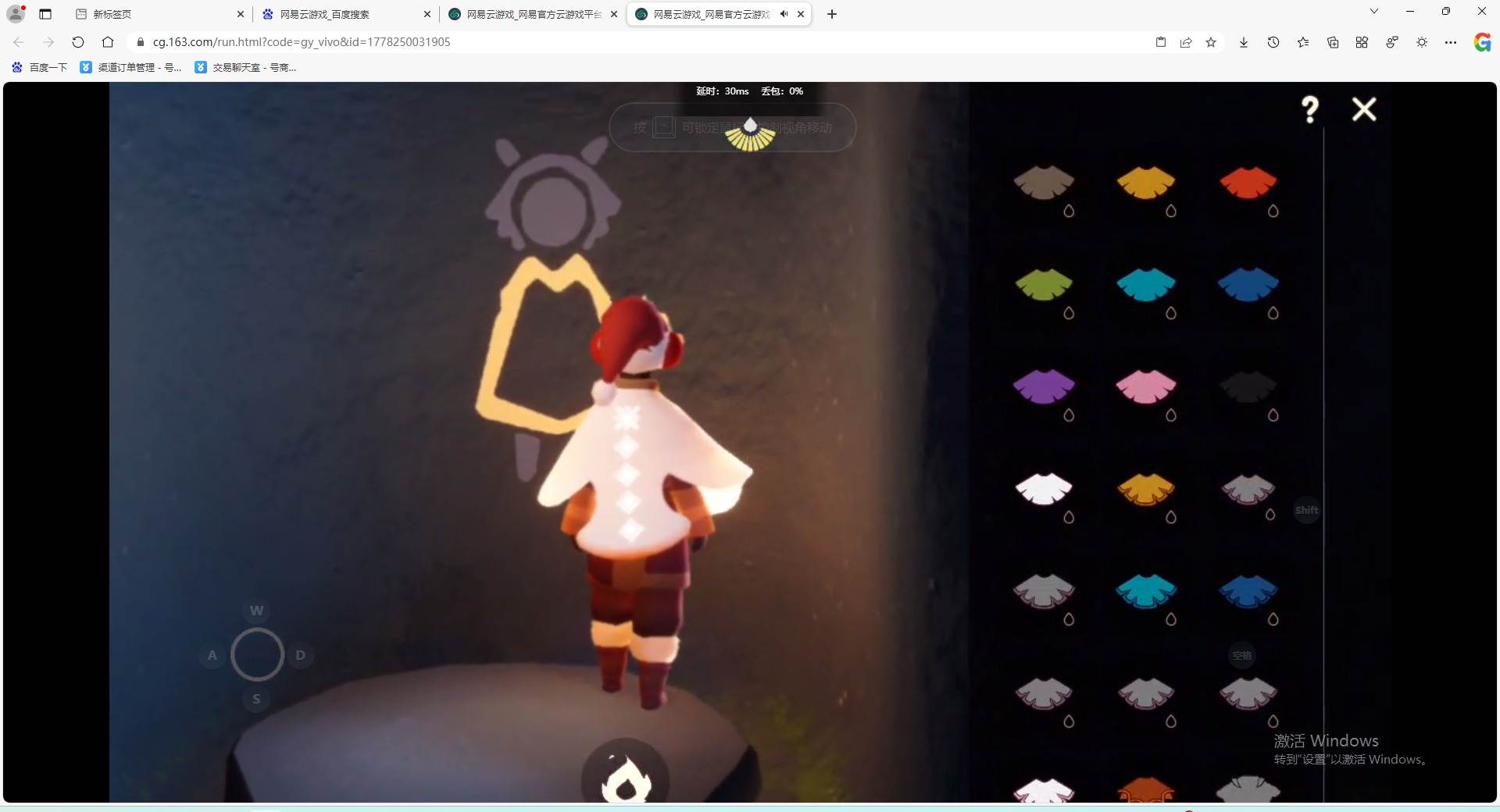Expand the tab list chevron
Image resolution: width=1500 pixels, height=812 pixels.
pos(1374,11)
